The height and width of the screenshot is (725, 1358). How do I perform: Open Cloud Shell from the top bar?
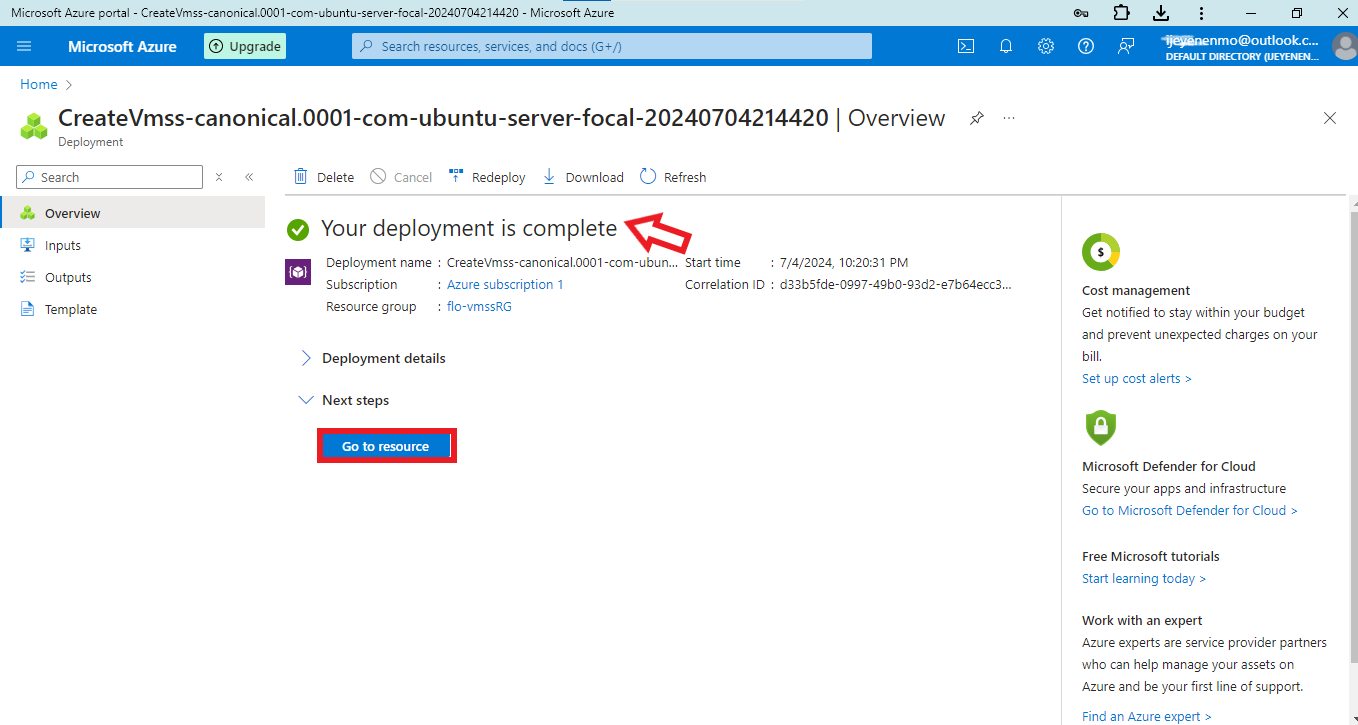coord(966,46)
